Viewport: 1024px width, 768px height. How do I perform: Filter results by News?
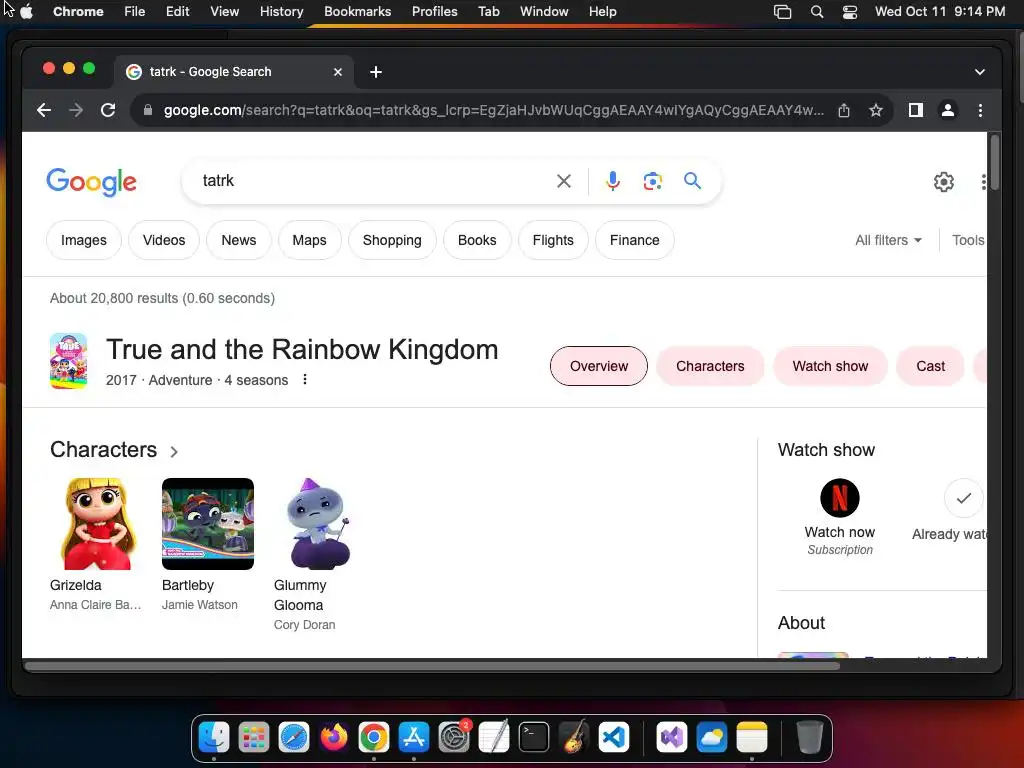[x=238, y=240]
